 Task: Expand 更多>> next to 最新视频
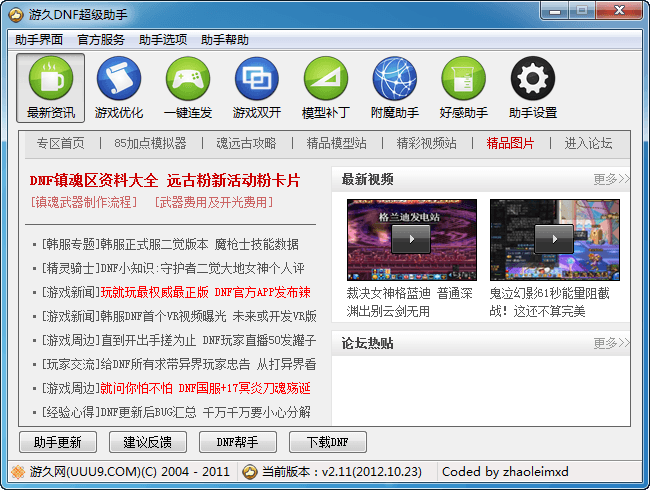[x=610, y=180]
